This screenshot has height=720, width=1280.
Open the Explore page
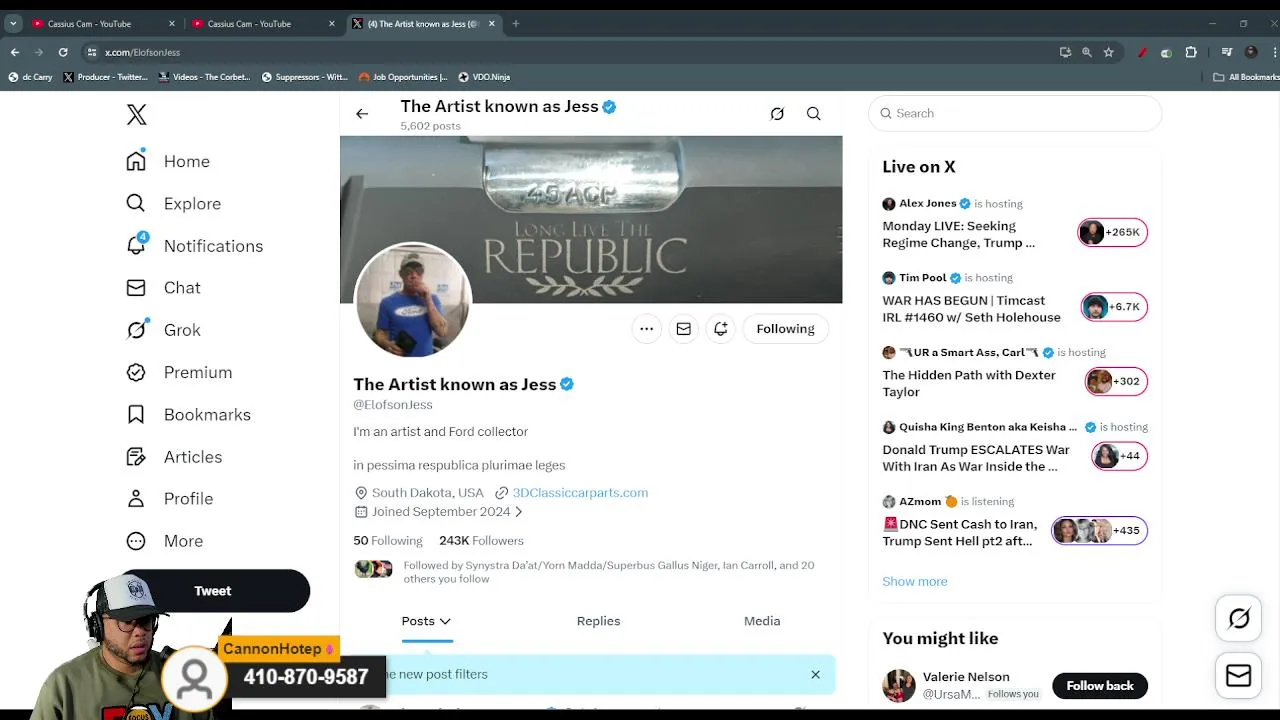[174, 203]
